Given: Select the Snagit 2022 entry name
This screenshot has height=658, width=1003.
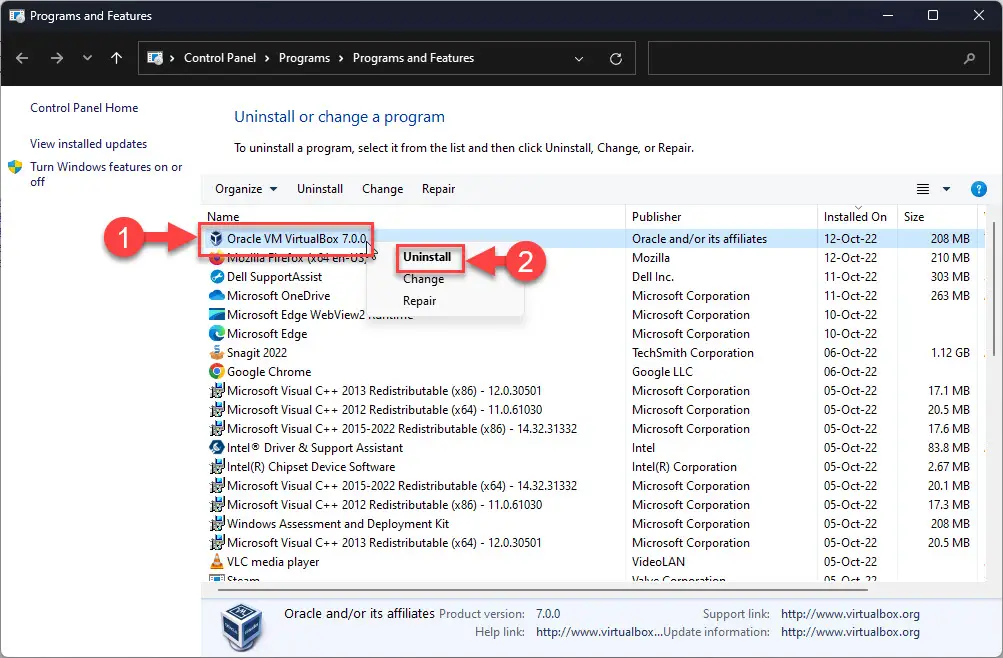Looking at the screenshot, I should [257, 353].
